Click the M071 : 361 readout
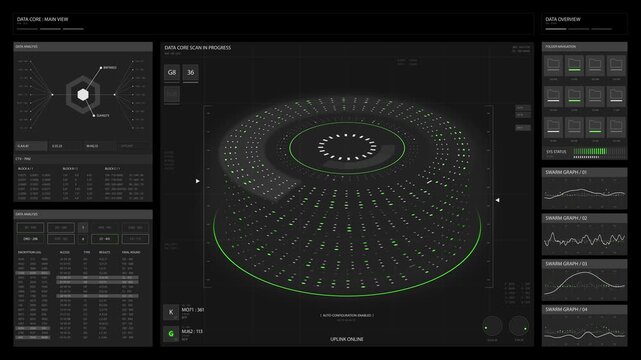The width and height of the screenshot is (641, 360). tap(193, 310)
